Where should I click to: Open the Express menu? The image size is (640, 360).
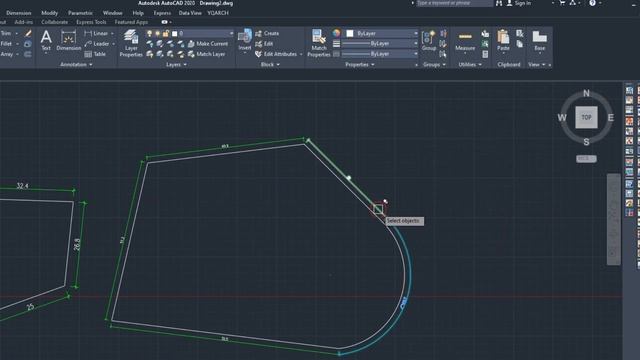click(162, 13)
